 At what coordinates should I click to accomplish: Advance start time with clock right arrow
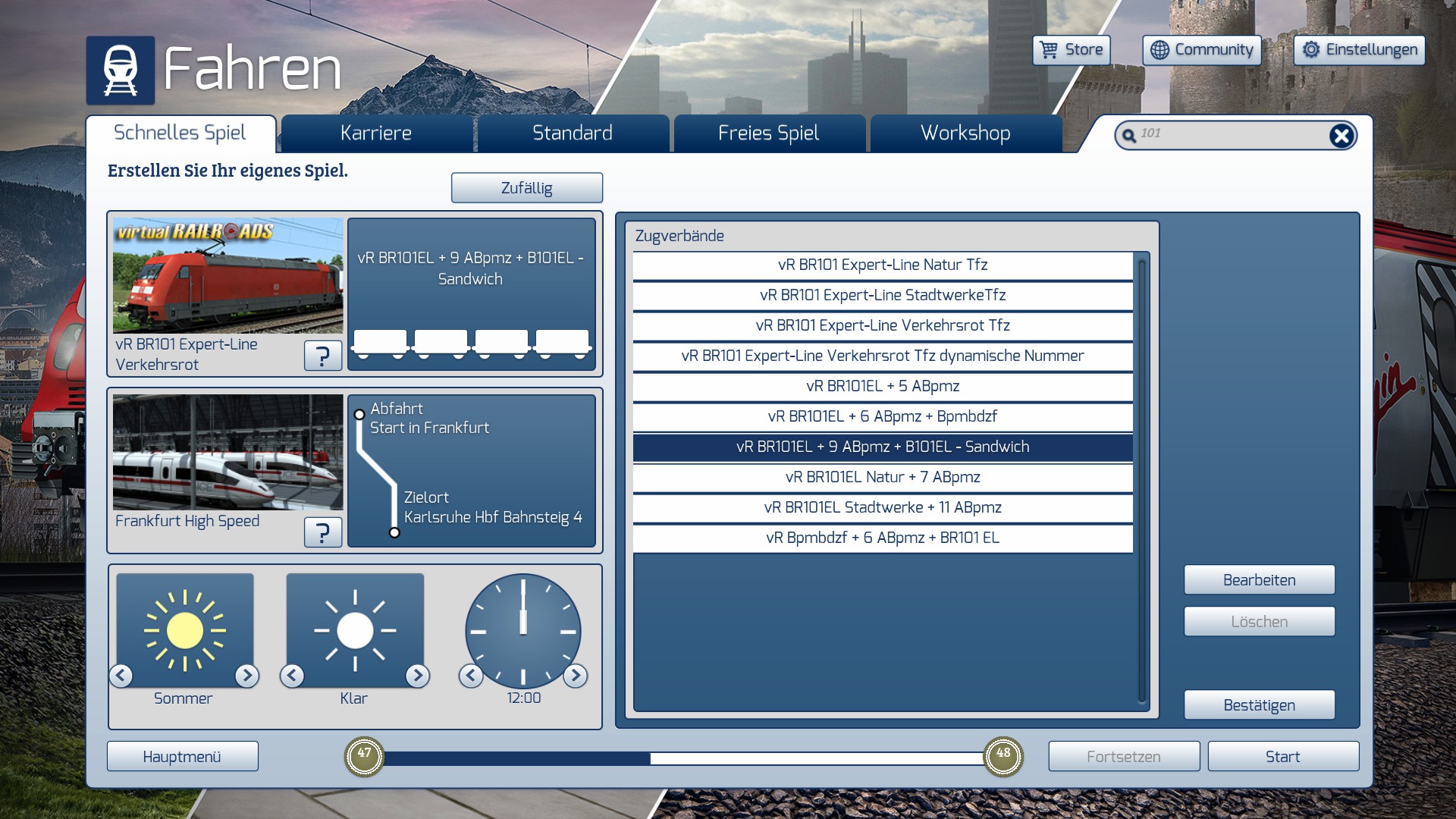[575, 675]
